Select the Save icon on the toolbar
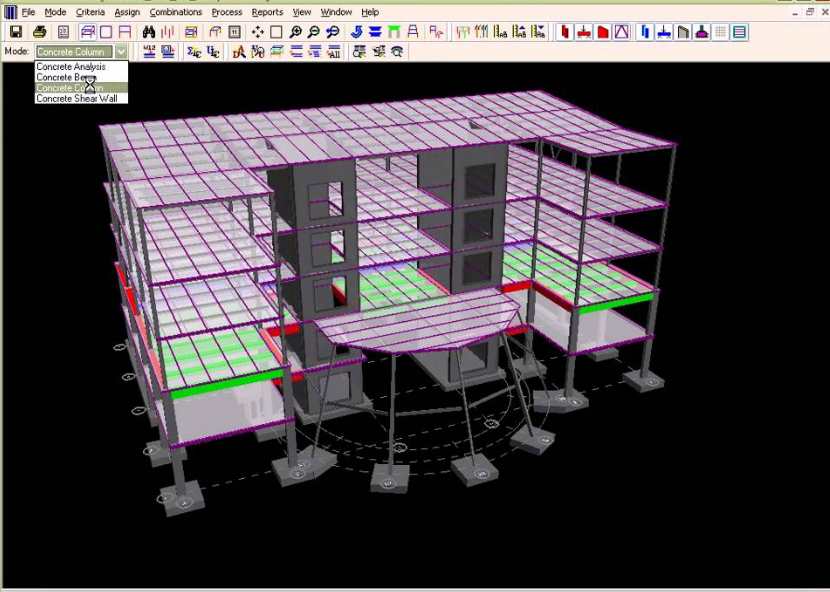 (15, 32)
